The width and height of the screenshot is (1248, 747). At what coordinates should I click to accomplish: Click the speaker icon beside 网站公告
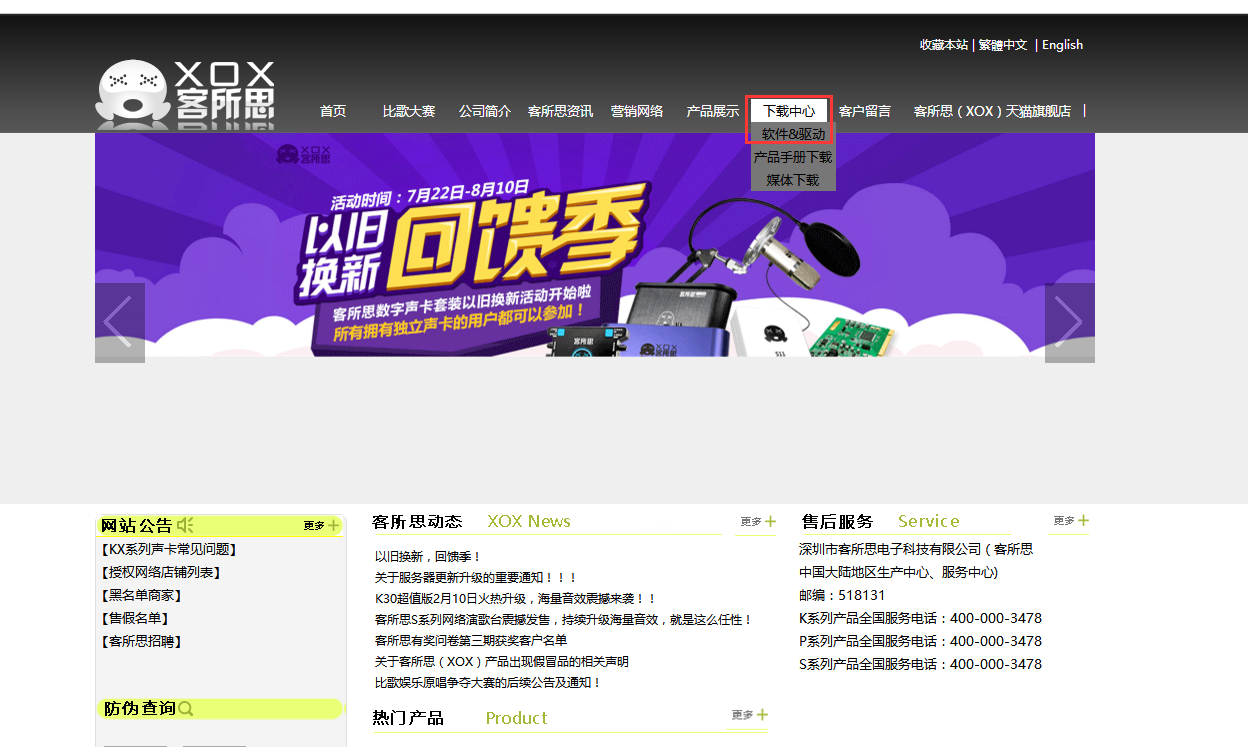tap(185, 525)
